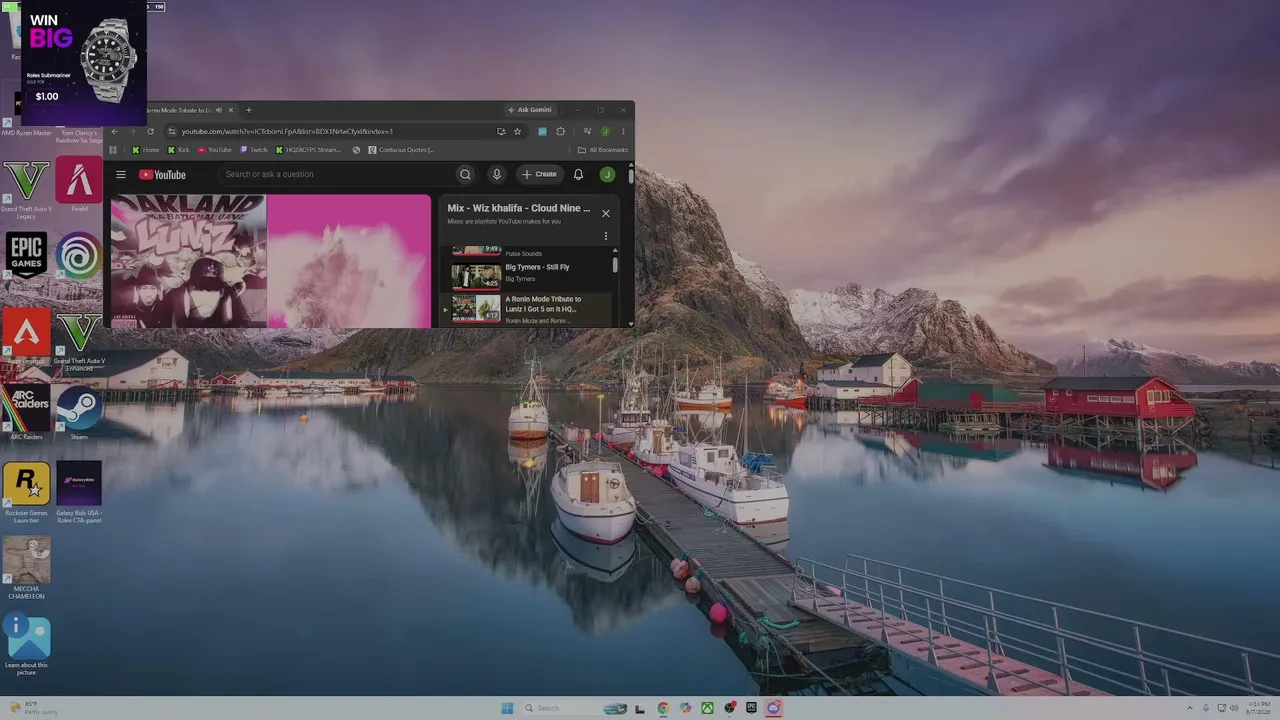Play Big Tymers - Still Fly from the mix
Viewport: 1280px width, 720px height.
point(526,275)
